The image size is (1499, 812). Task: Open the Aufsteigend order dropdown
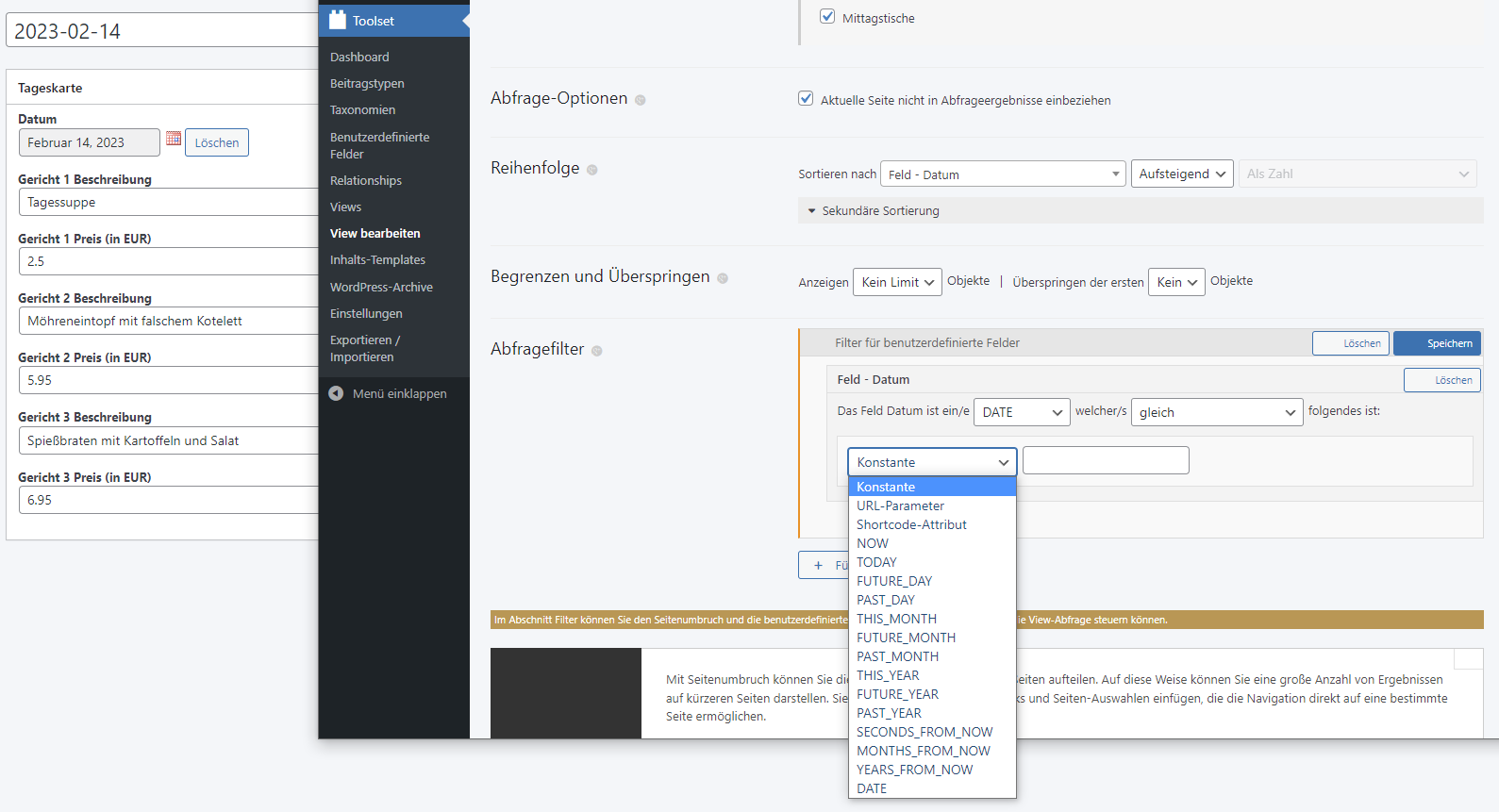click(x=1182, y=174)
